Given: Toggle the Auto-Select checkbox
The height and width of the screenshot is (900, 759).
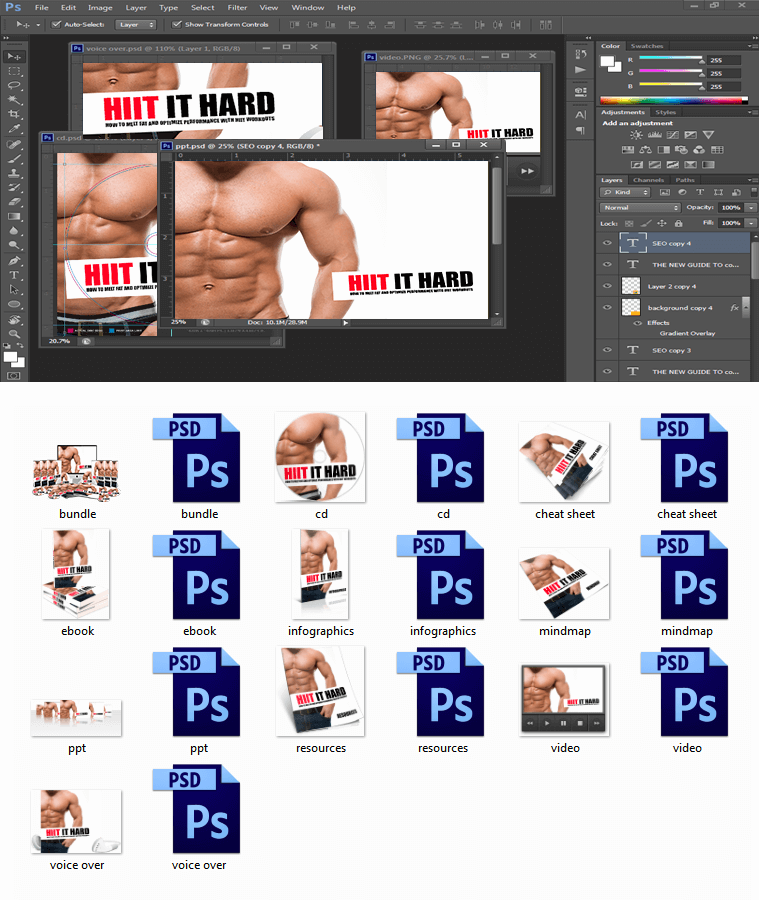Looking at the screenshot, I should click(56, 25).
